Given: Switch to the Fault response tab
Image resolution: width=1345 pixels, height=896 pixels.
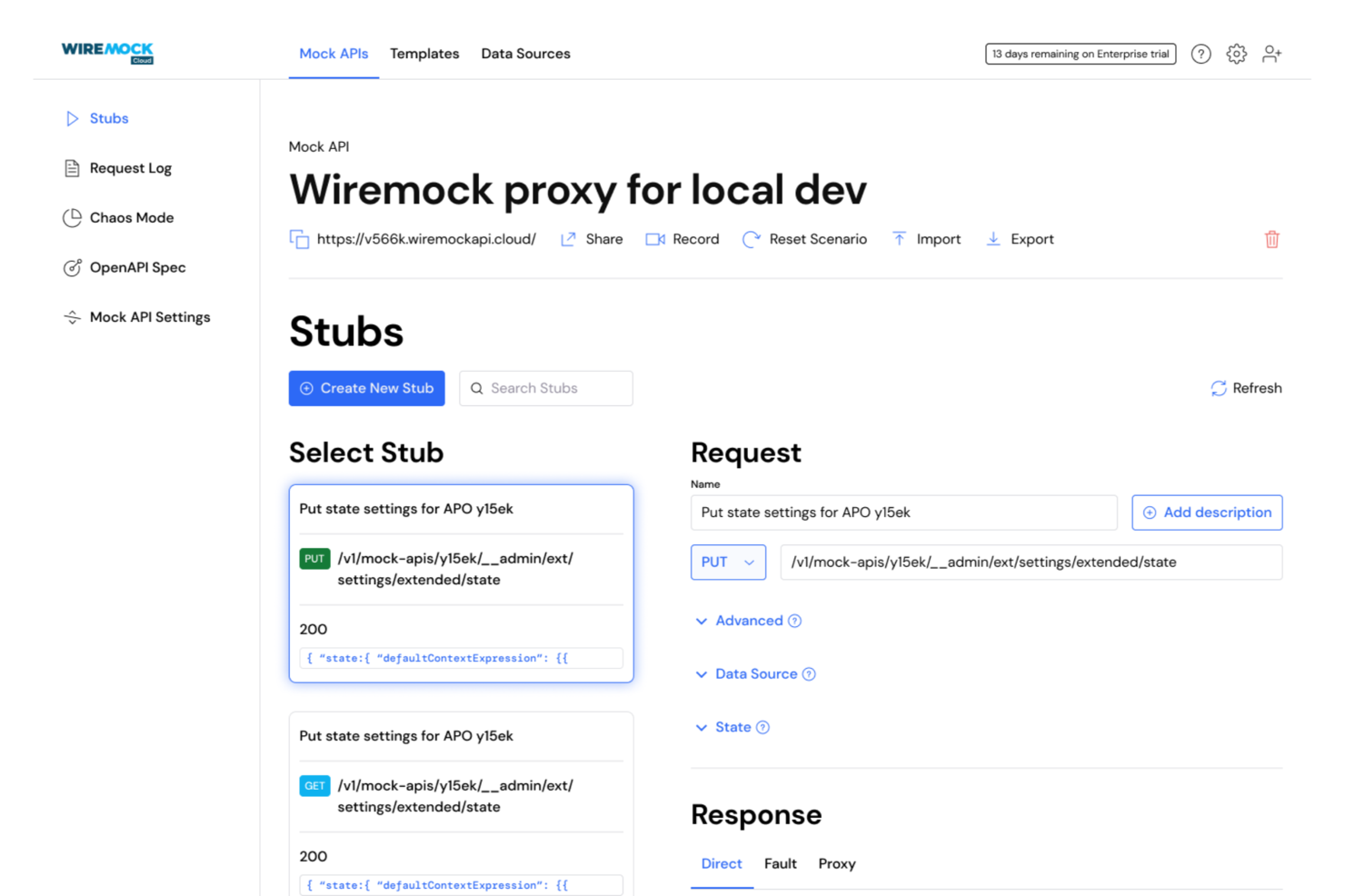Looking at the screenshot, I should pos(781,863).
